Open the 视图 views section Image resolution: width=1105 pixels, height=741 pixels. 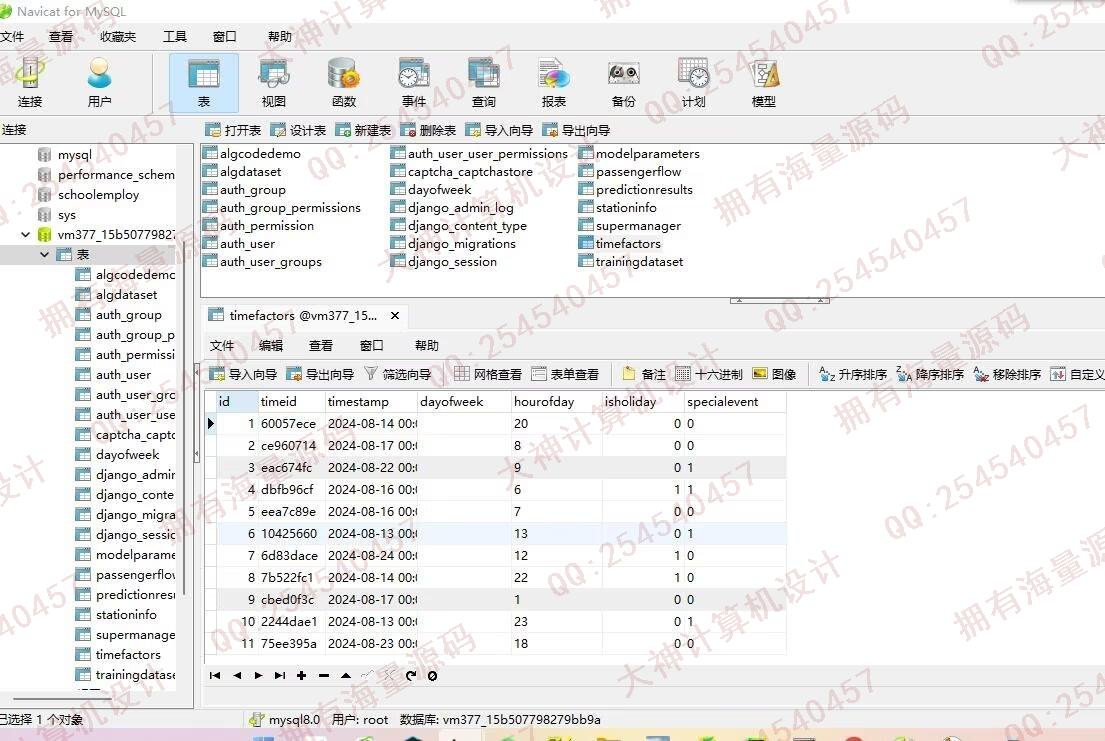tap(274, 82)
